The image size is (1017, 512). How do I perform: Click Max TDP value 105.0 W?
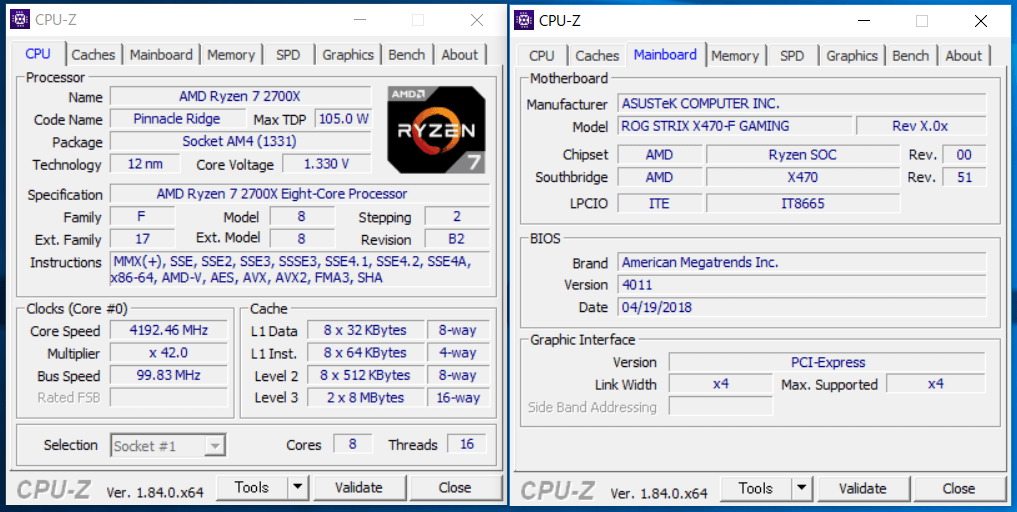point(343,119)
